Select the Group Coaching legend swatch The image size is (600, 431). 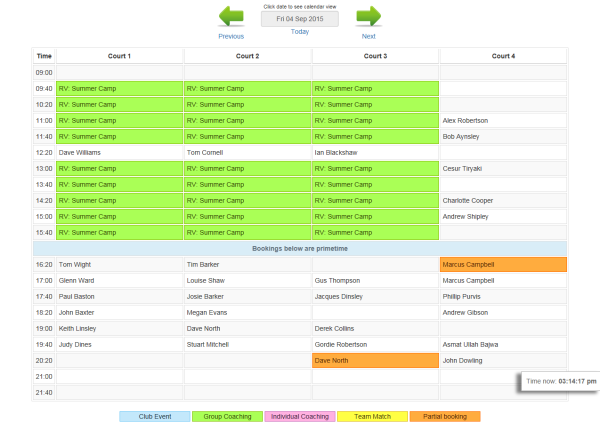point(226,416)
